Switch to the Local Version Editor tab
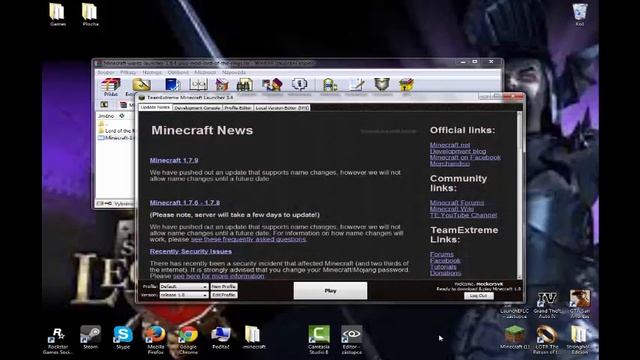The height and width of the screenshot is (360, 640). (x=282, y=108)
